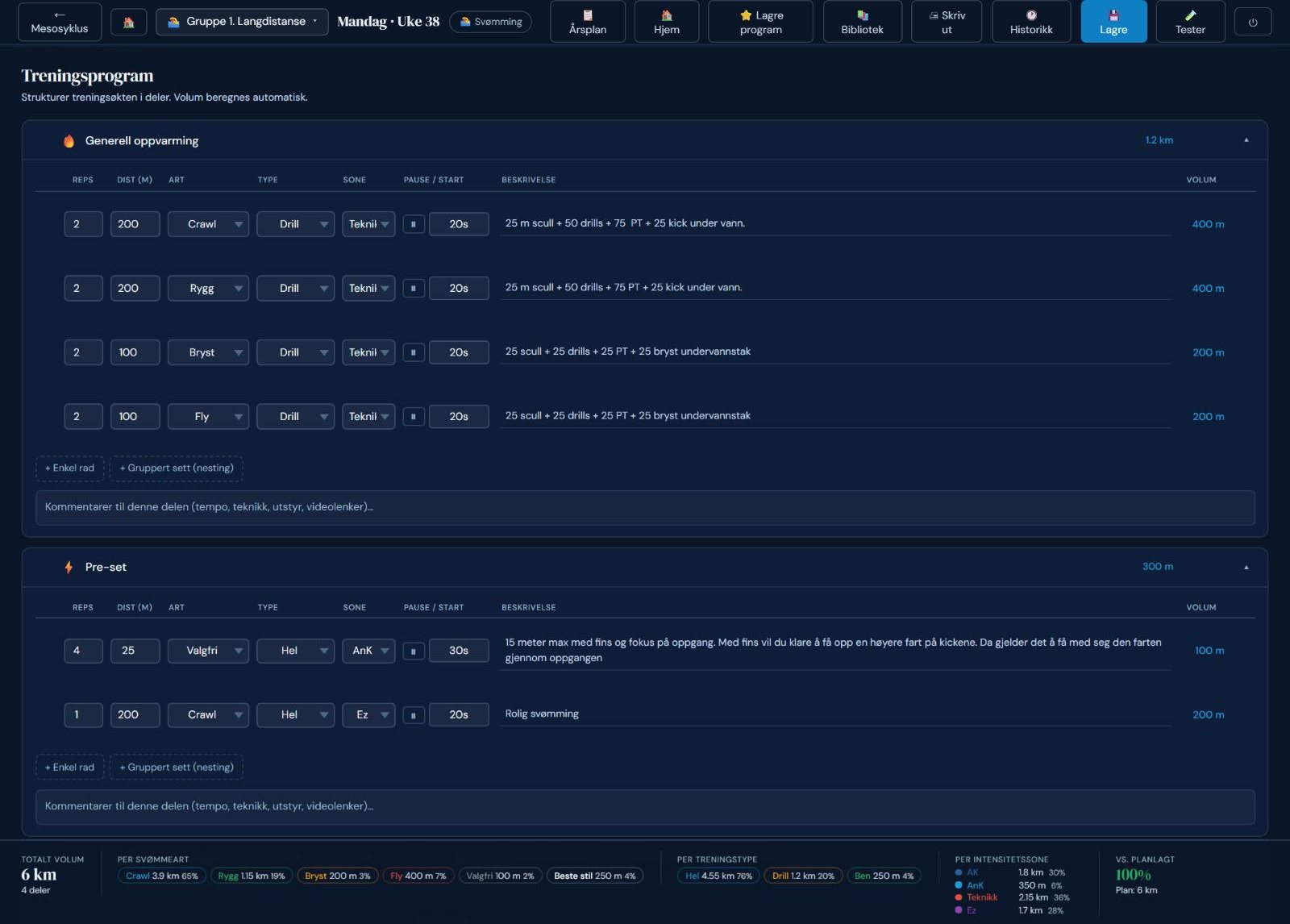Screen dimensions: 1290x924
Task: Open the Ez zone dropdown
Action: click(368, 714)
